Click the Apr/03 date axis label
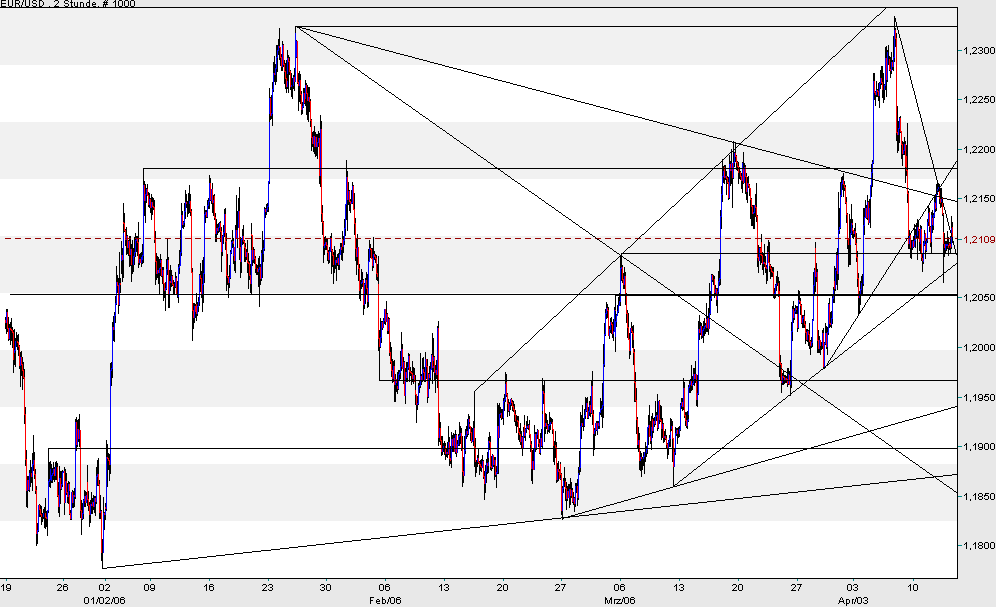This screenshot has width=996, height=607. (x=852, y=600)
